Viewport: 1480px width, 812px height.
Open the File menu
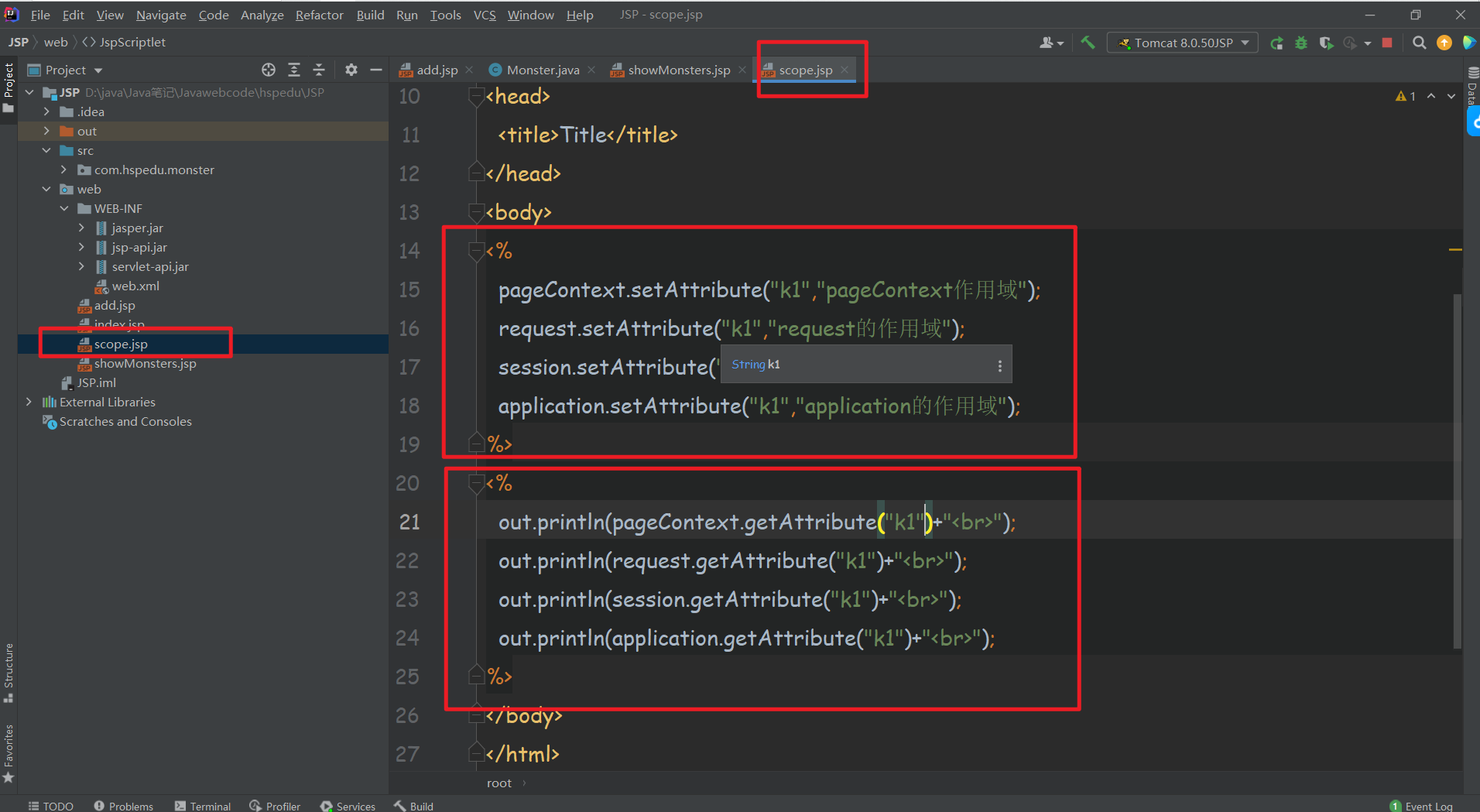(40, 15)
